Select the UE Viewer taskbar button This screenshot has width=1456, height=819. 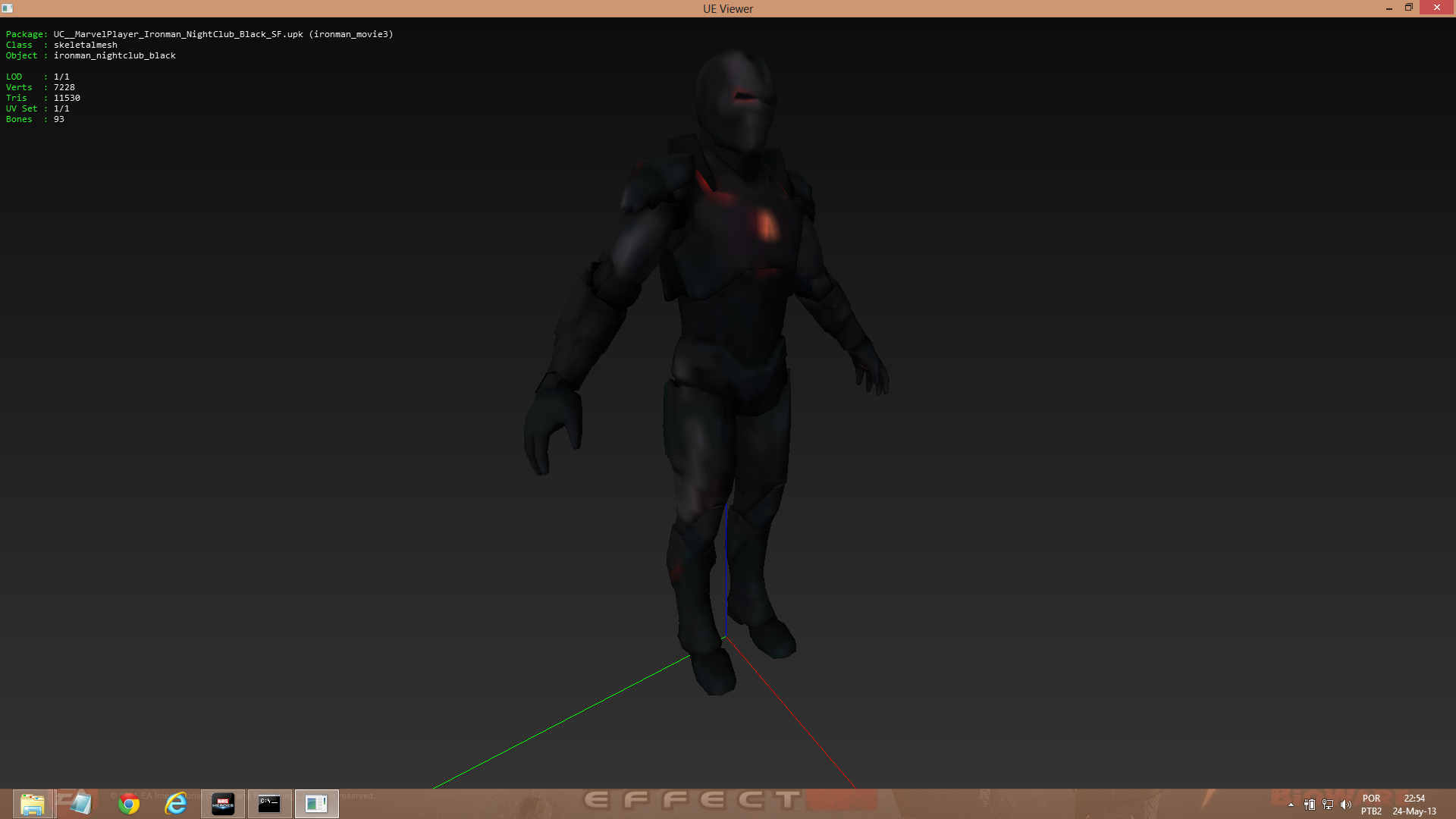(x=316, y=804)
